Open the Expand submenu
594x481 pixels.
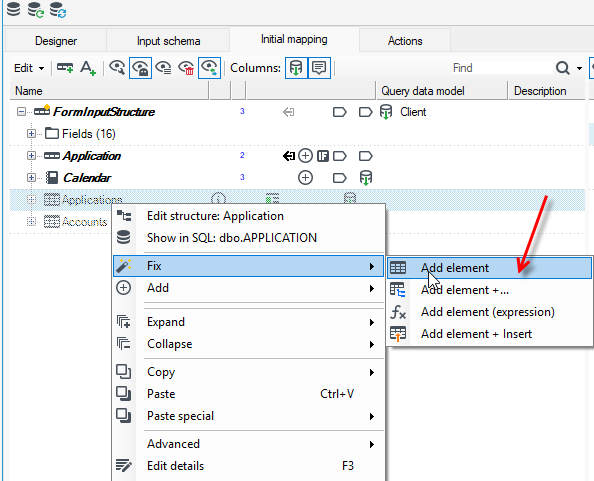(x=249, y=322)
